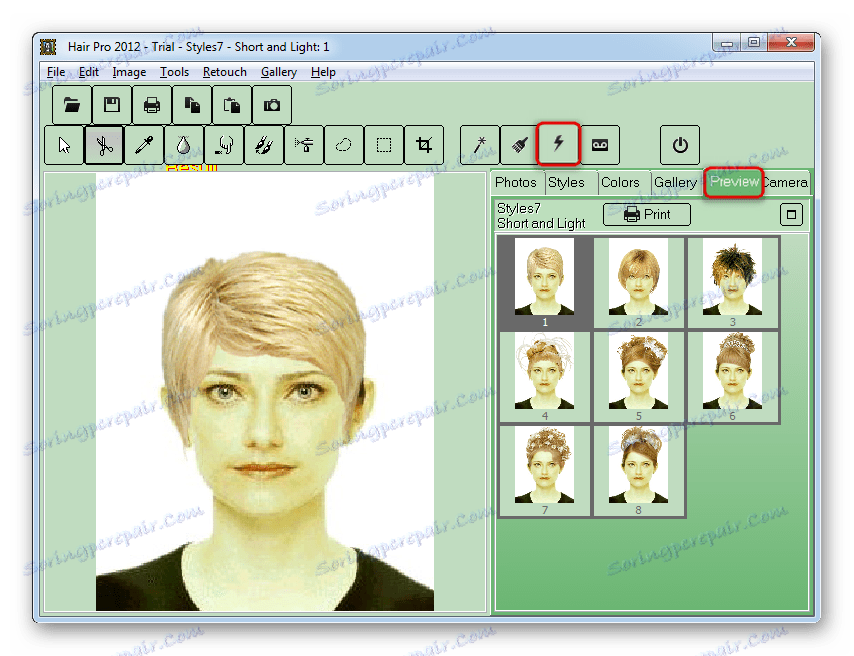Select the crop tool

pyautogui.click(x=424, y=145)
